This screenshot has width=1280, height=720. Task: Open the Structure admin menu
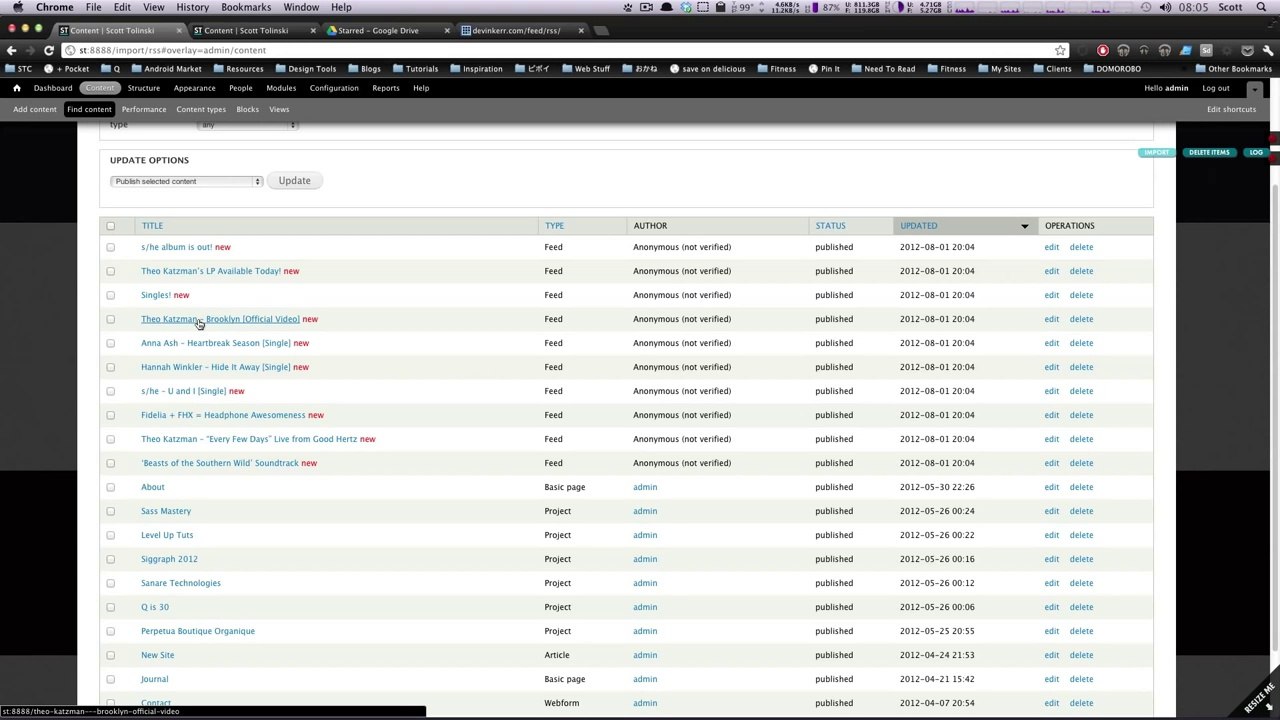(143, 88)
